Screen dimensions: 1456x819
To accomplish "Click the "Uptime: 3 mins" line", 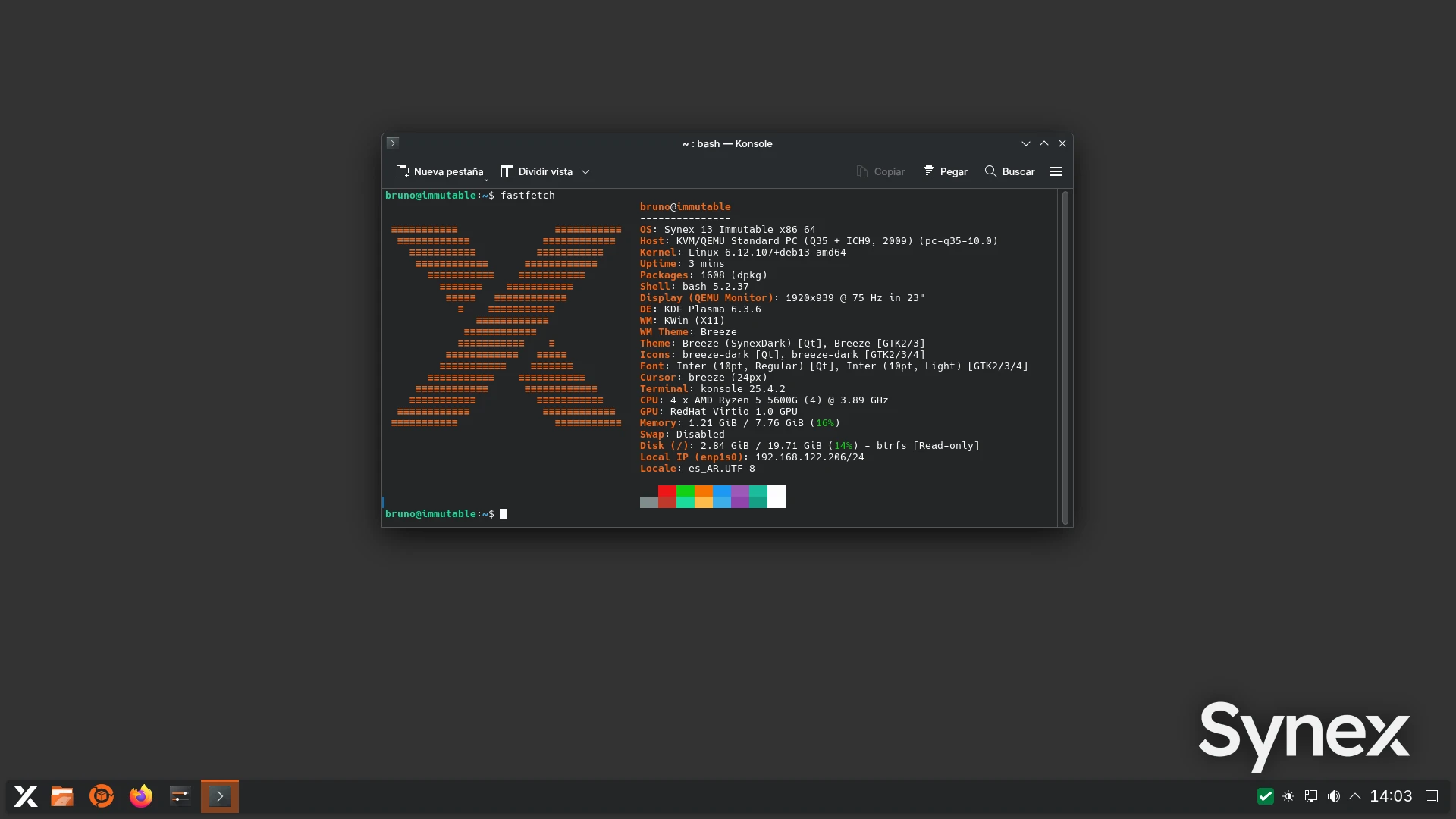I will (x=682, y=264).
